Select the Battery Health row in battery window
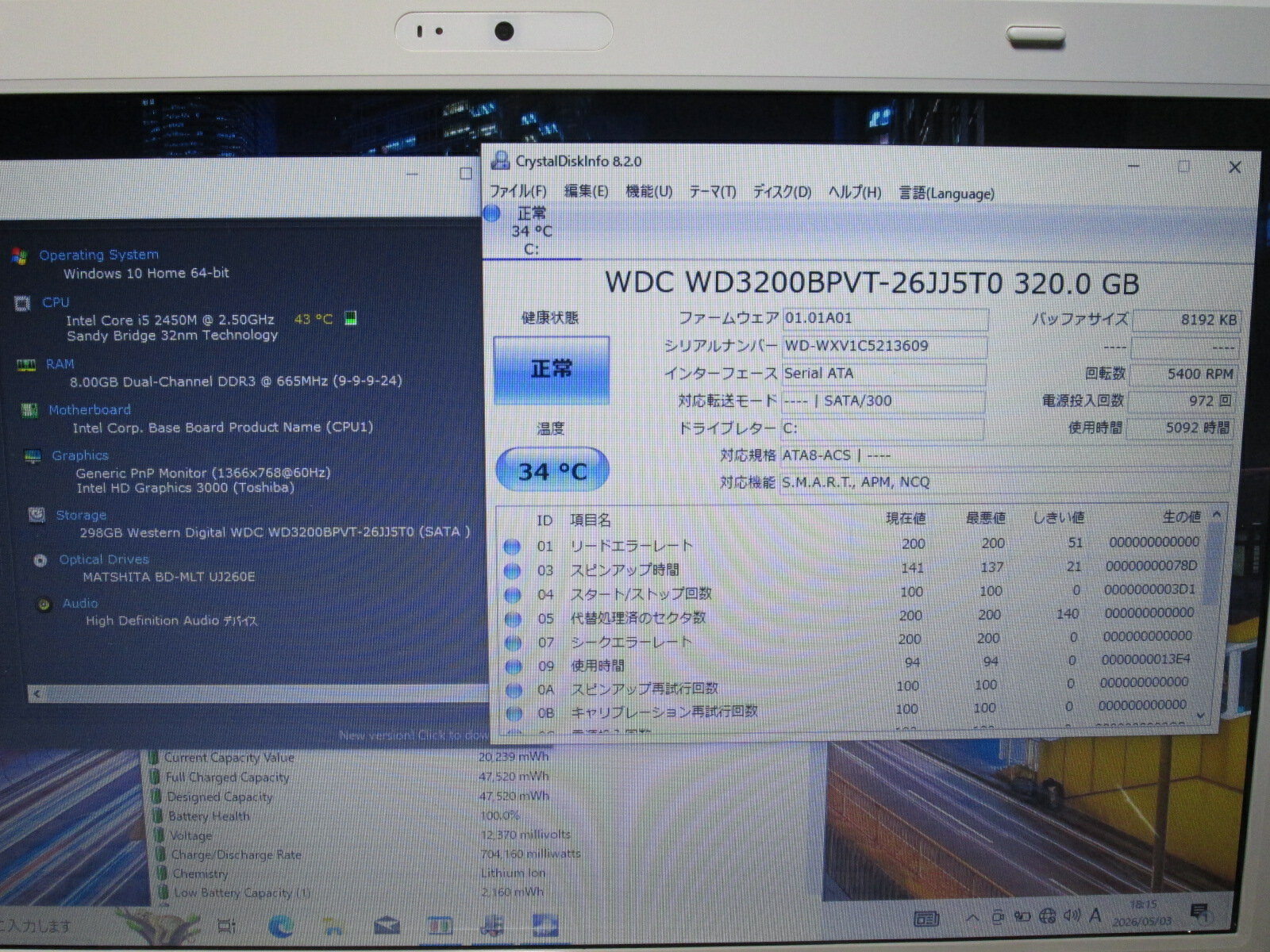The width and height of the screenshot is (1270, 952). pos(209,816)
